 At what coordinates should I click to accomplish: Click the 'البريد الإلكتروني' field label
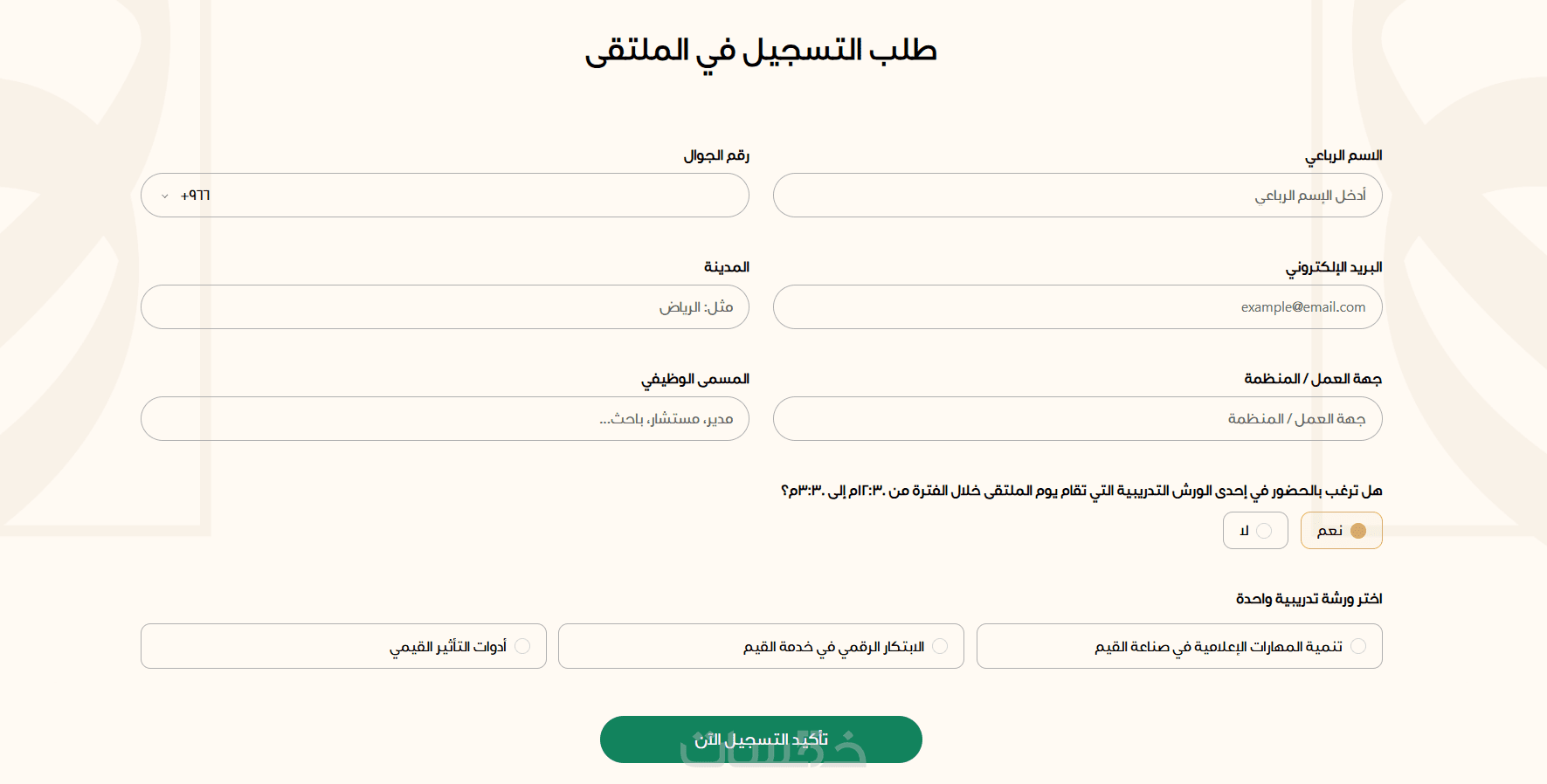pyautogui.click(x=1333, y=267)
